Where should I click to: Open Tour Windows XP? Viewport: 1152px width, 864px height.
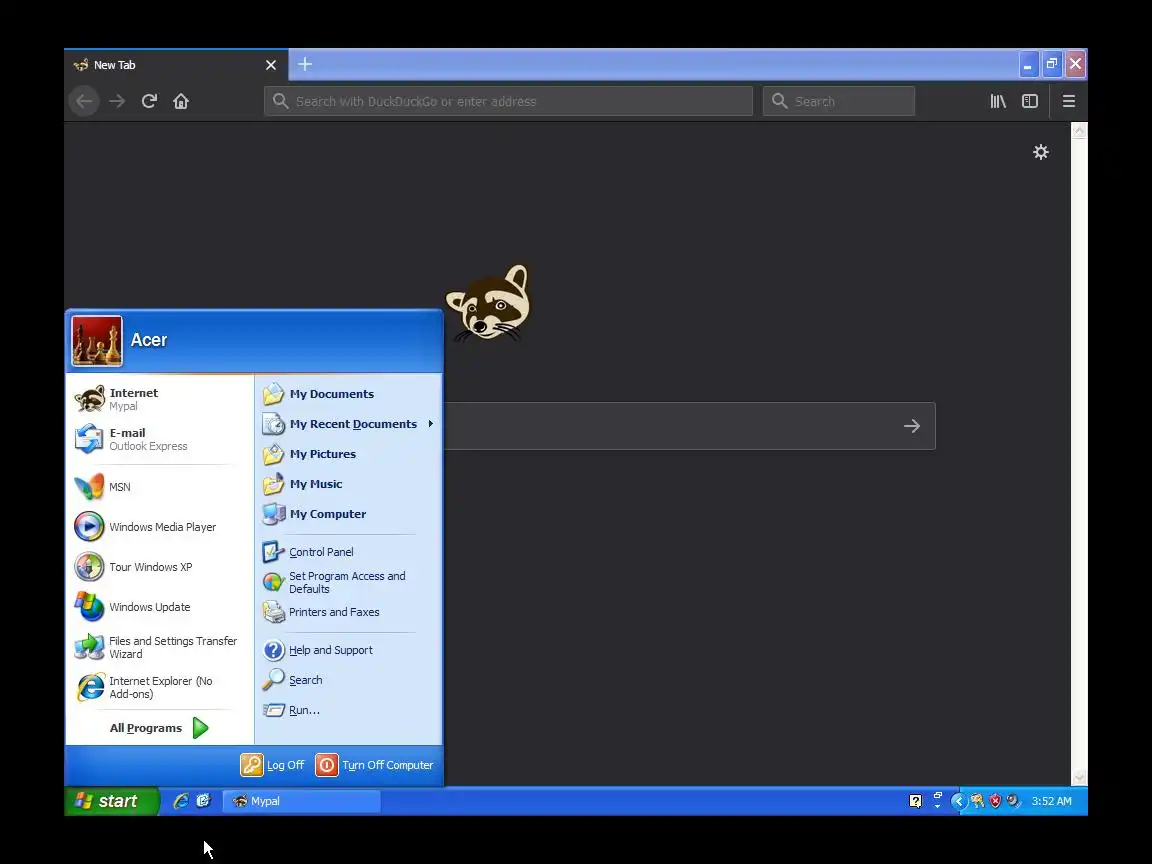159,566
